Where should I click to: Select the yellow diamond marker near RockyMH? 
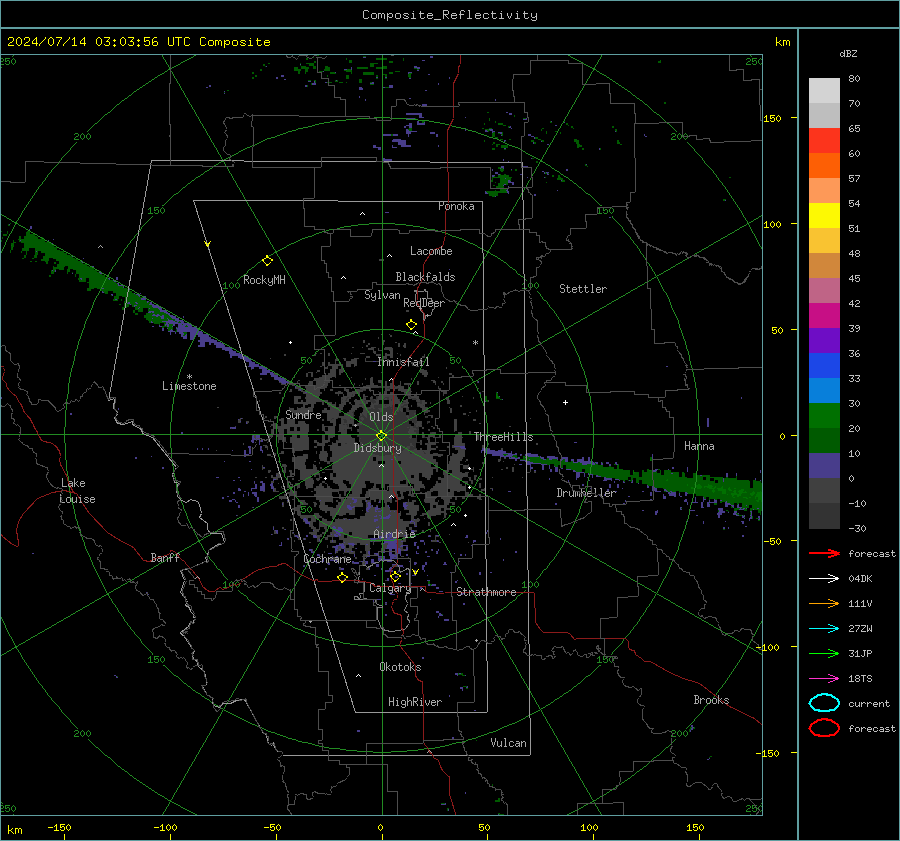pyautogui.click(x=267, y=261)
